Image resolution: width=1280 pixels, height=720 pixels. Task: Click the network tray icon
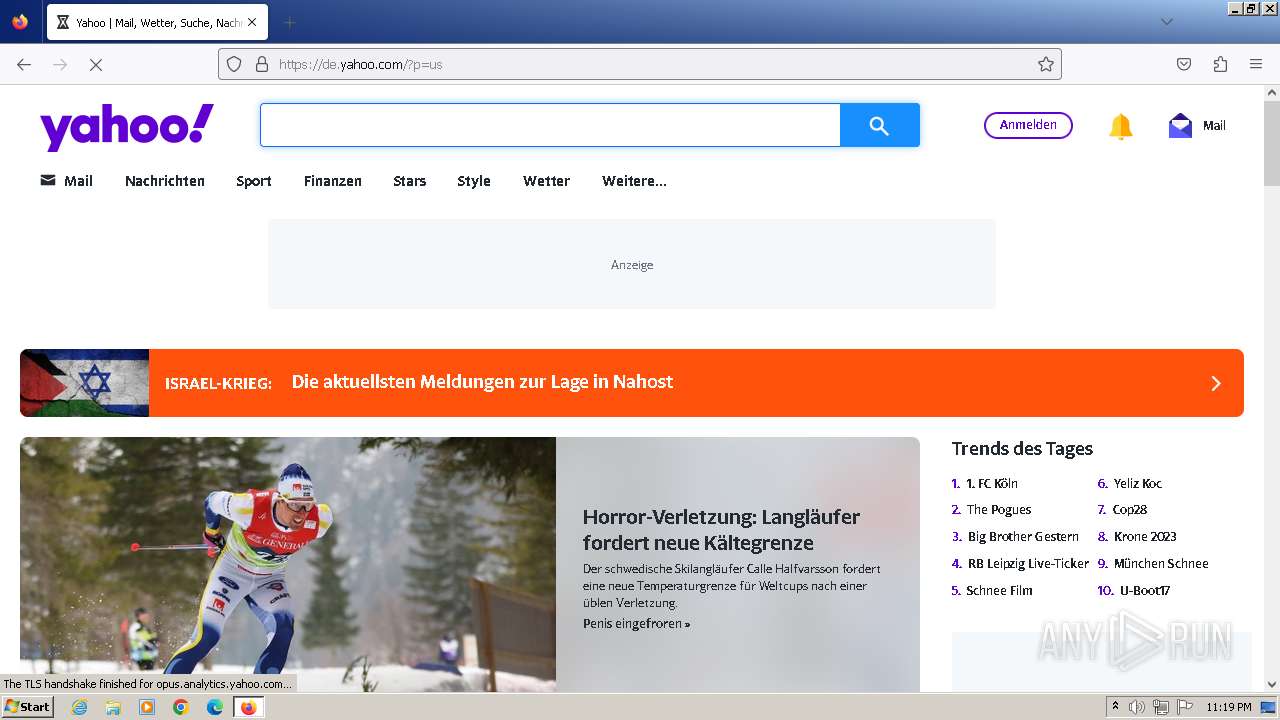pyautogui.click(x=1161, y=707)
